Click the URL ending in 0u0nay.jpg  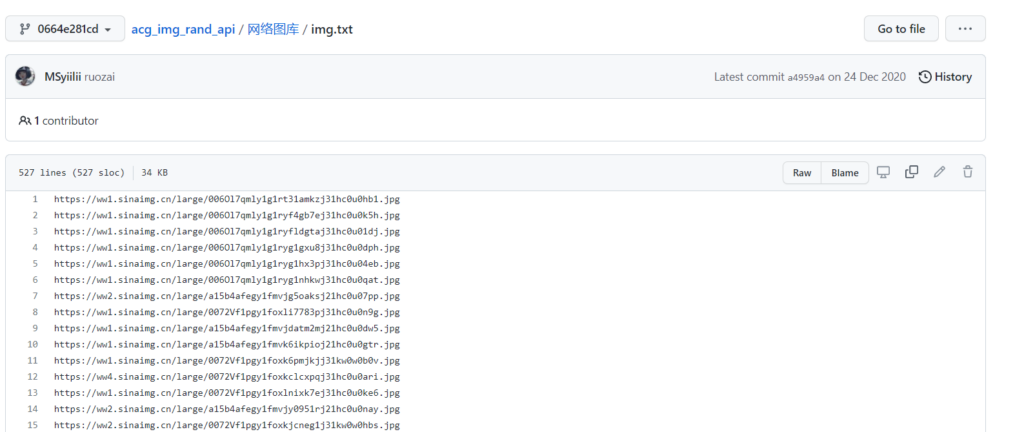[227, 409]
